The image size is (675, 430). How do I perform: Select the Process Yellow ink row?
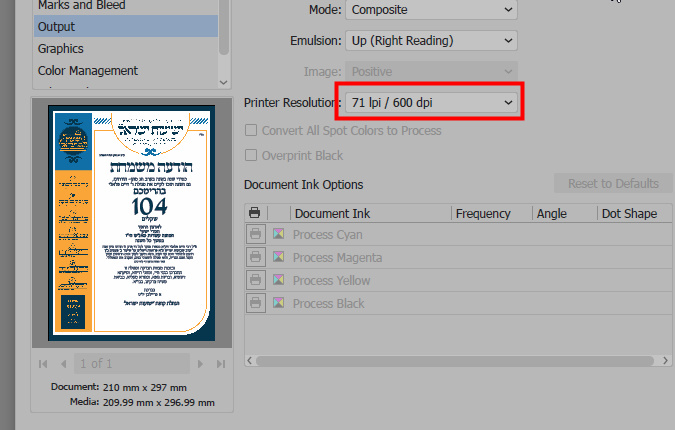point(458,281)
